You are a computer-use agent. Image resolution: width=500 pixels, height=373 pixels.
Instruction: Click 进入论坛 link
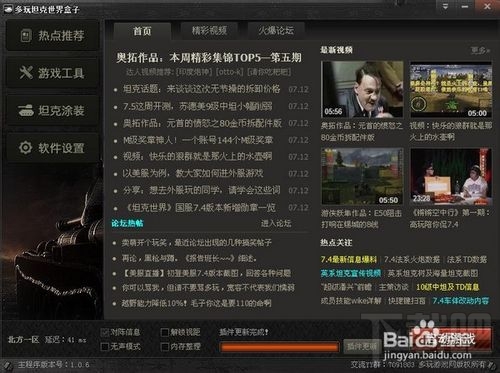(x=276, y=223)
